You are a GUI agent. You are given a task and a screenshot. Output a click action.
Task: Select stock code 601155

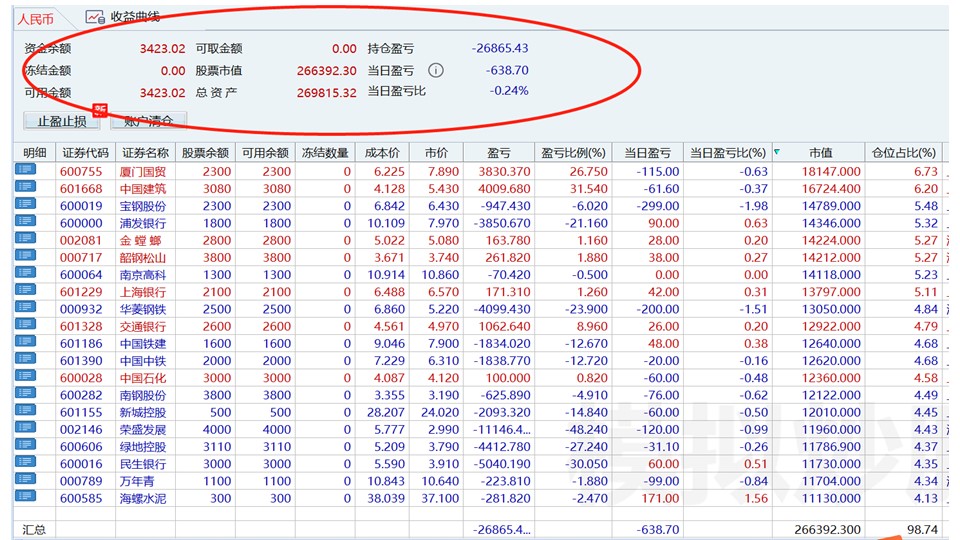coord(81,412)
